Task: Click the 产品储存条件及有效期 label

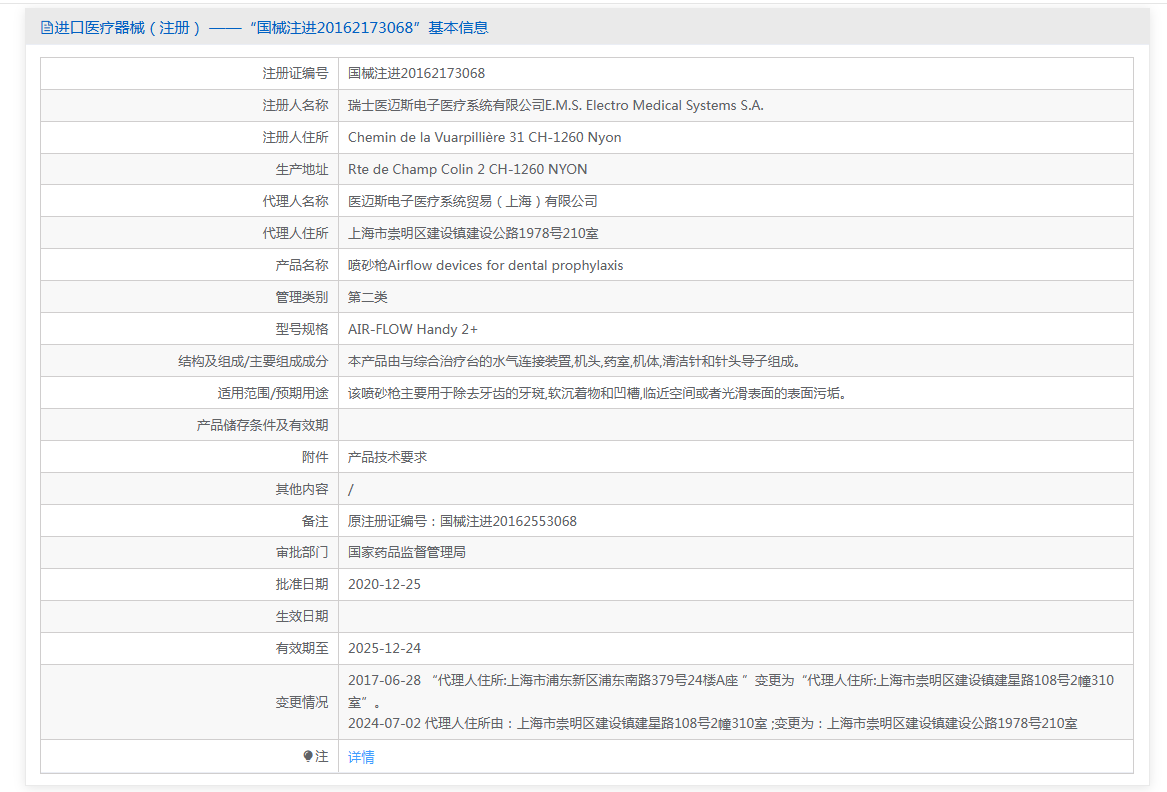Action: click(262, 425)
